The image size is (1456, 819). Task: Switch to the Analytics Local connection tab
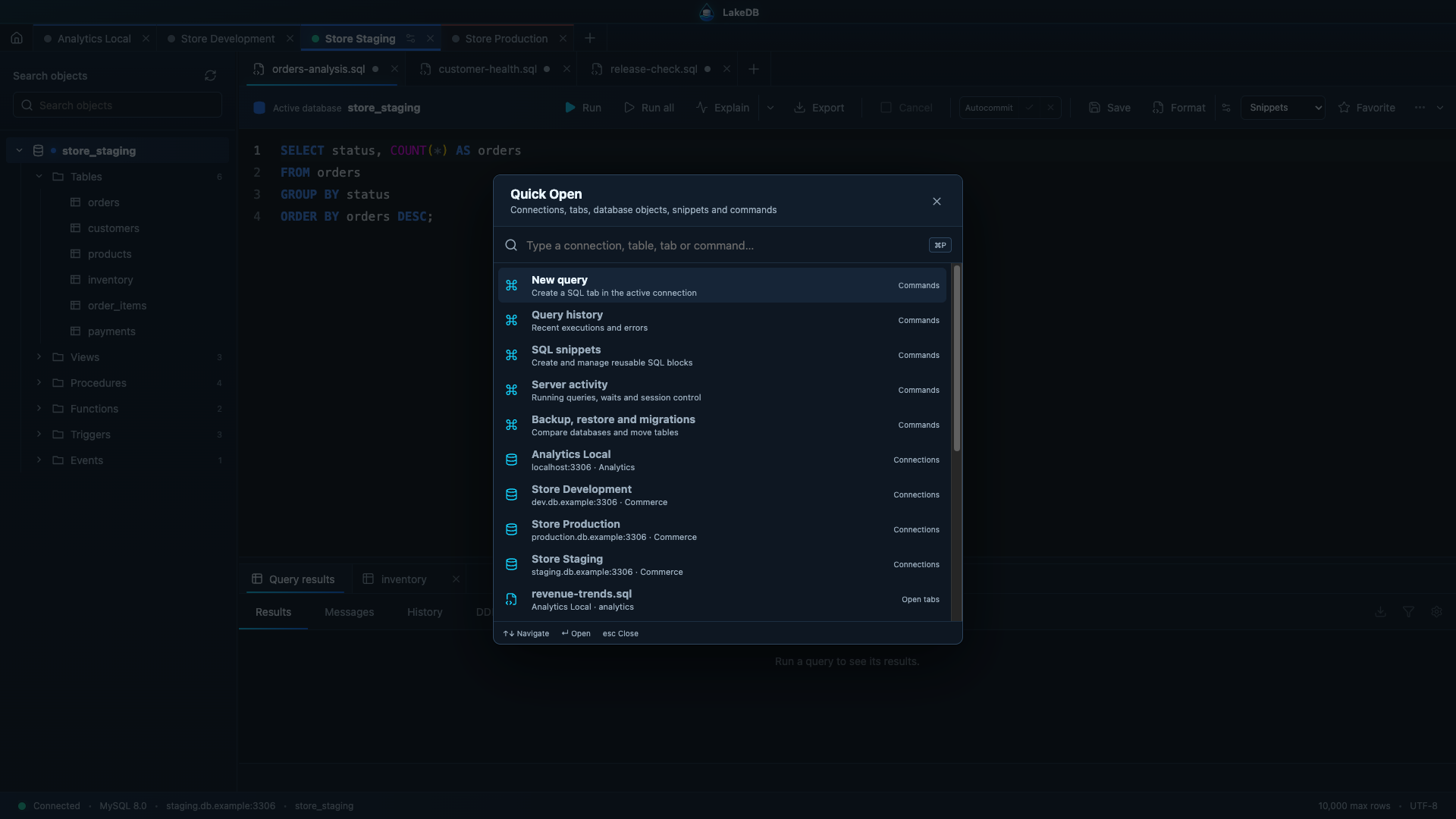94,39
